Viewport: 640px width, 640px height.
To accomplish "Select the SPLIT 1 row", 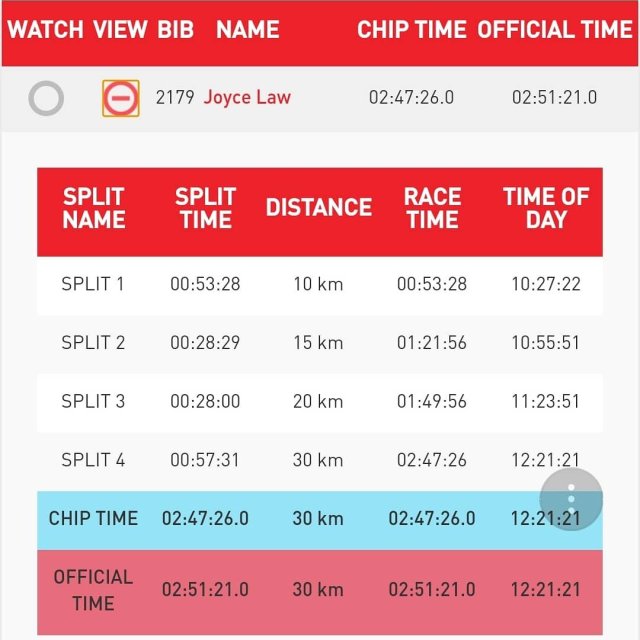I will 320,284.
